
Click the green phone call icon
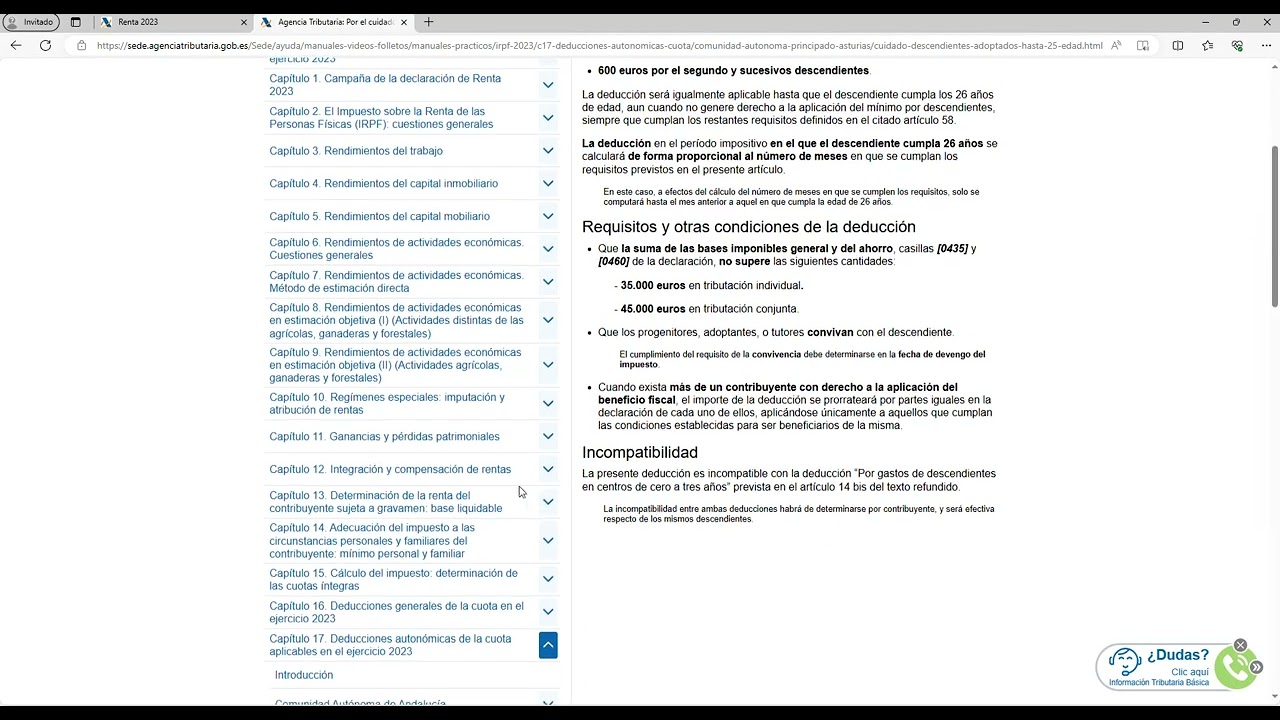(x=1236, y=669)
